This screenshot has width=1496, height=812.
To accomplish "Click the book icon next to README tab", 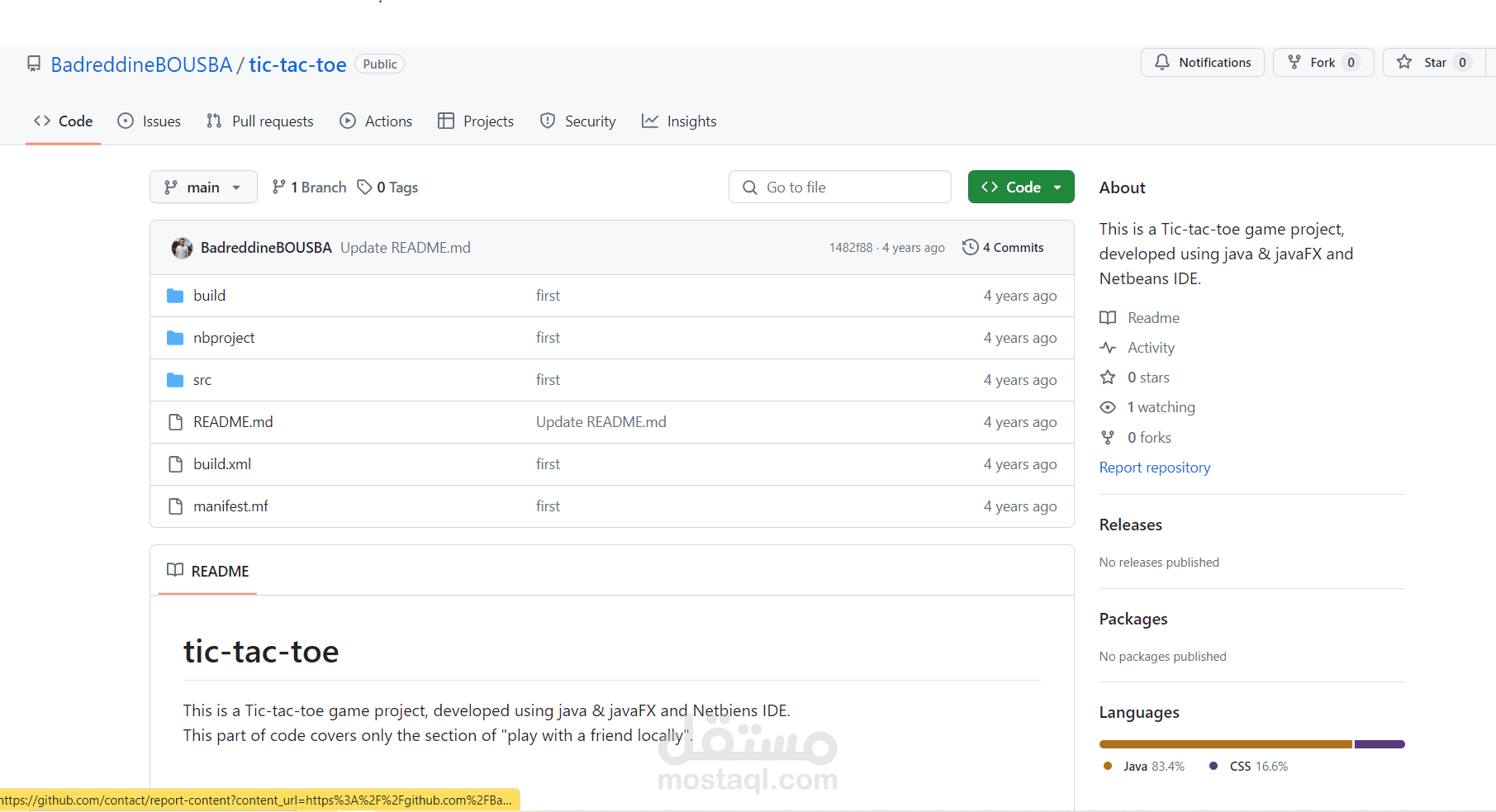I will (175, 570).
